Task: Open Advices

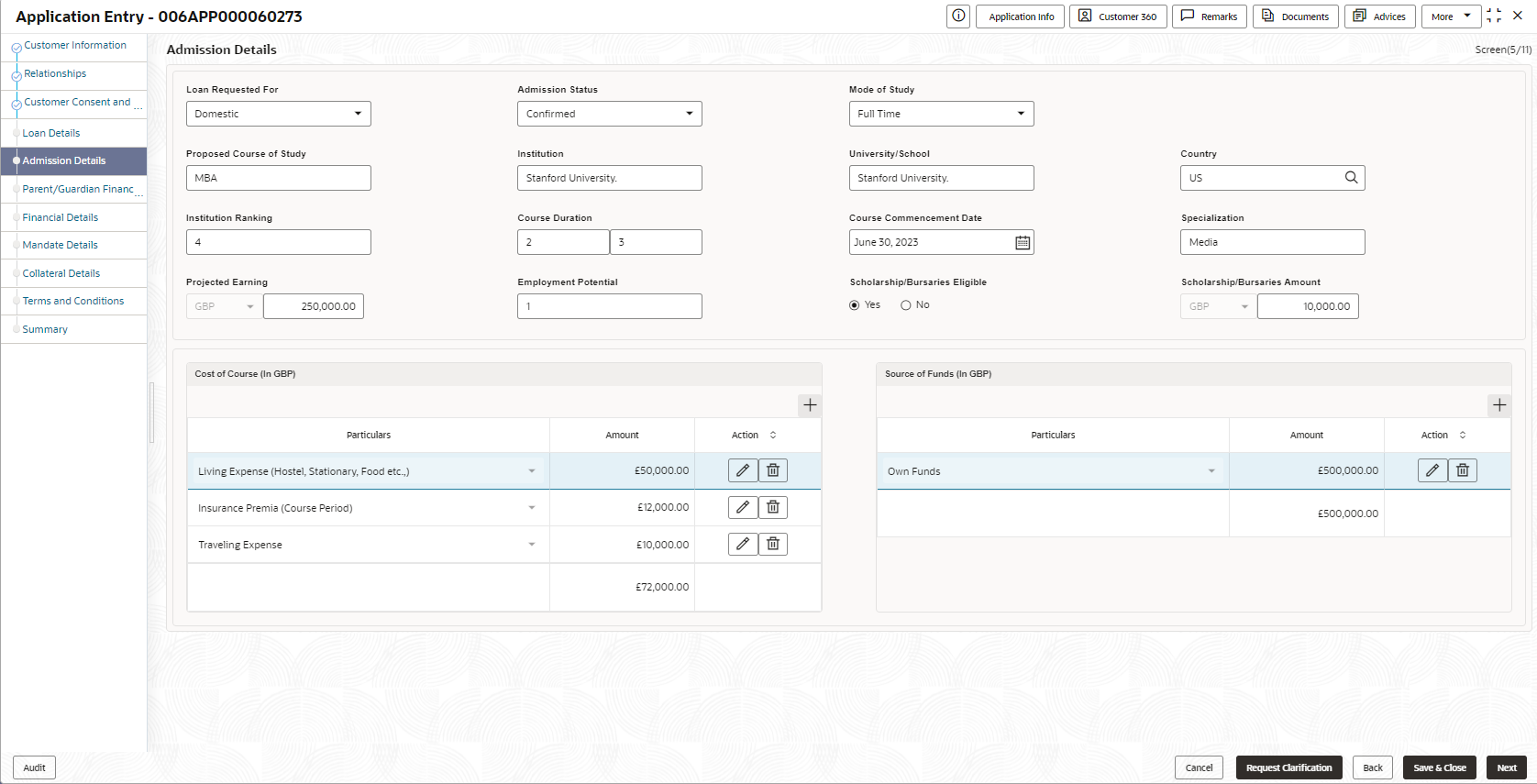Action: click(1380, 17)
